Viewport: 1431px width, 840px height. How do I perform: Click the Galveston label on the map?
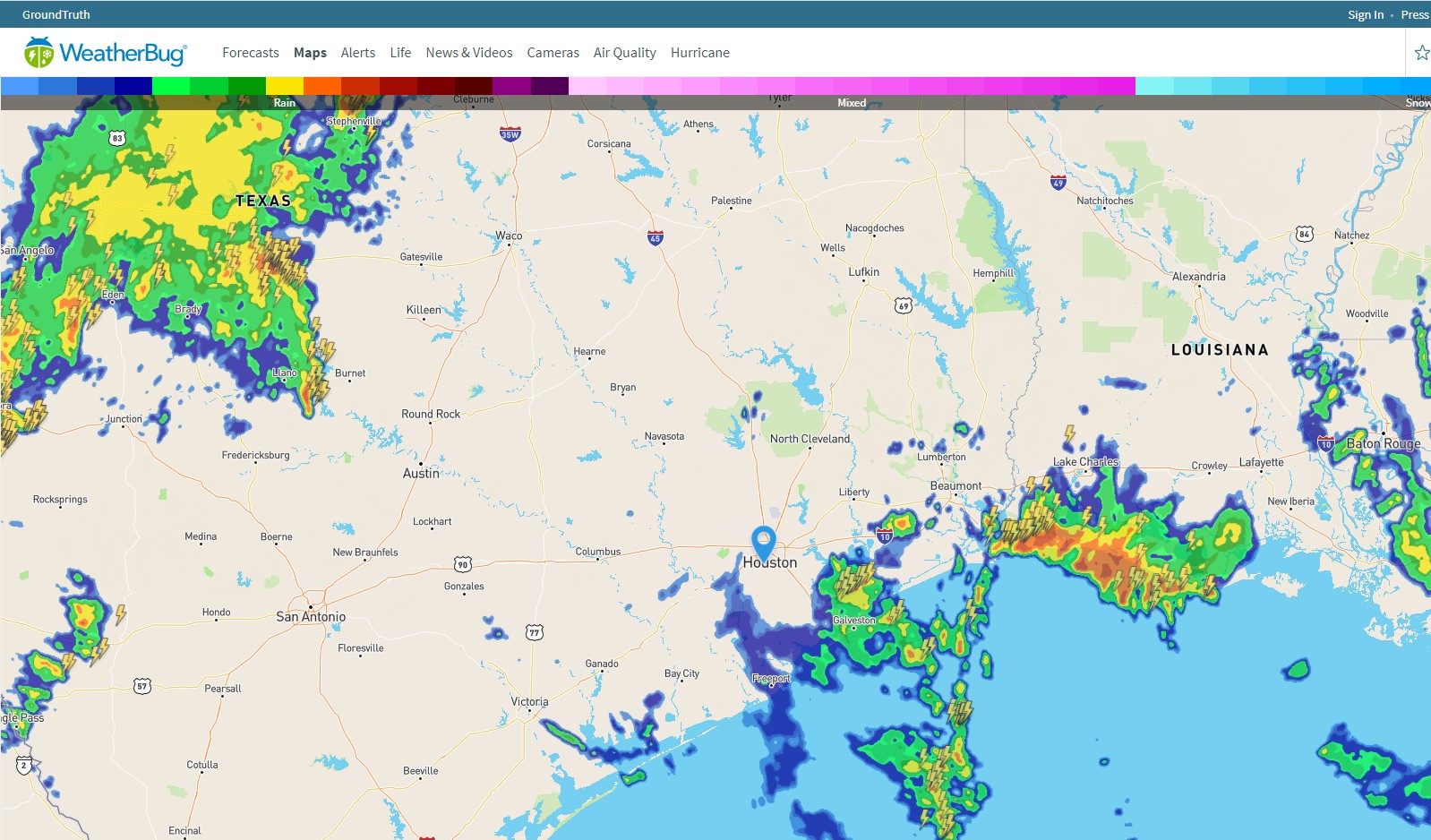coord(854,620)
